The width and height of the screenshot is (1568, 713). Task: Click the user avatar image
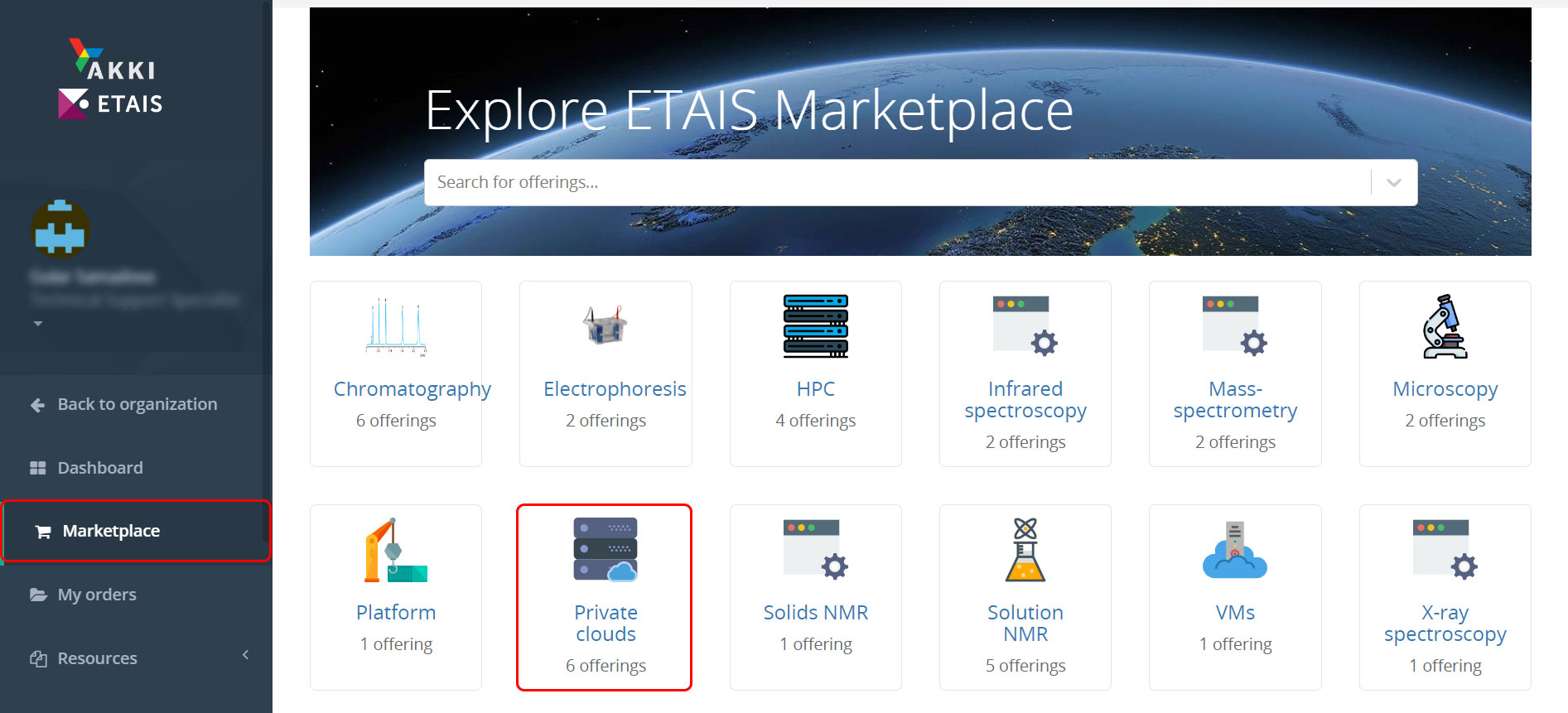(x=60, y=228)
